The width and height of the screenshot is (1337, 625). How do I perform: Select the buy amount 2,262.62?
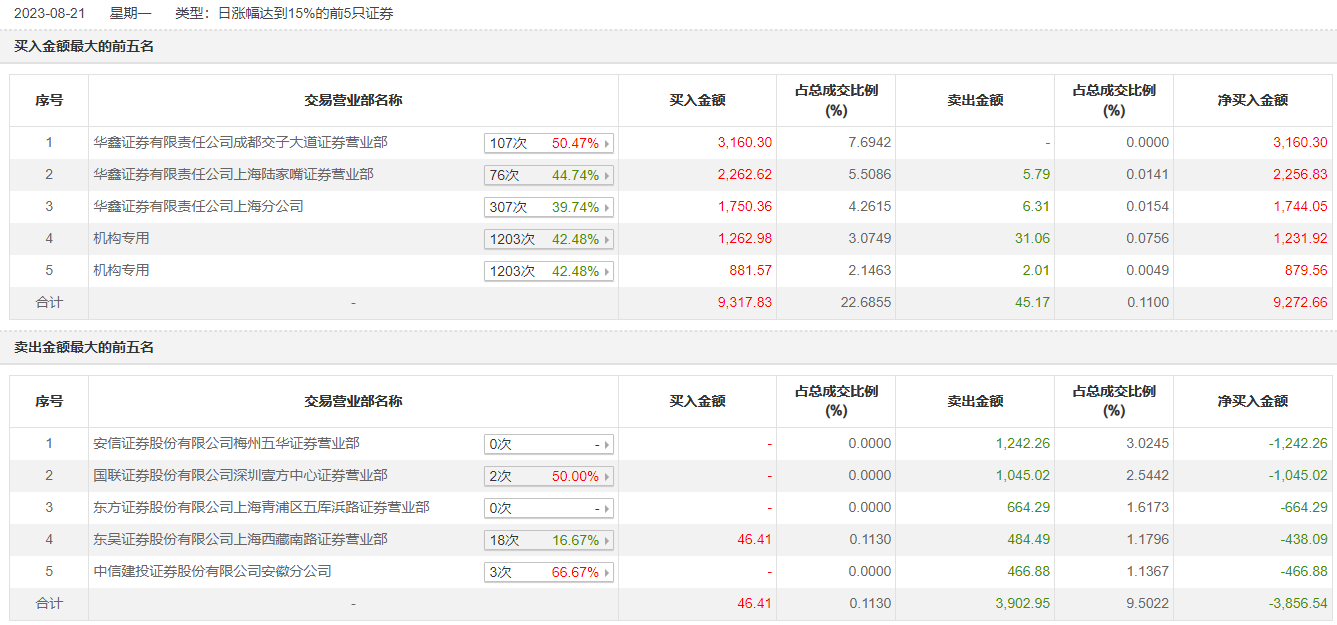click(x=744, y=175)
